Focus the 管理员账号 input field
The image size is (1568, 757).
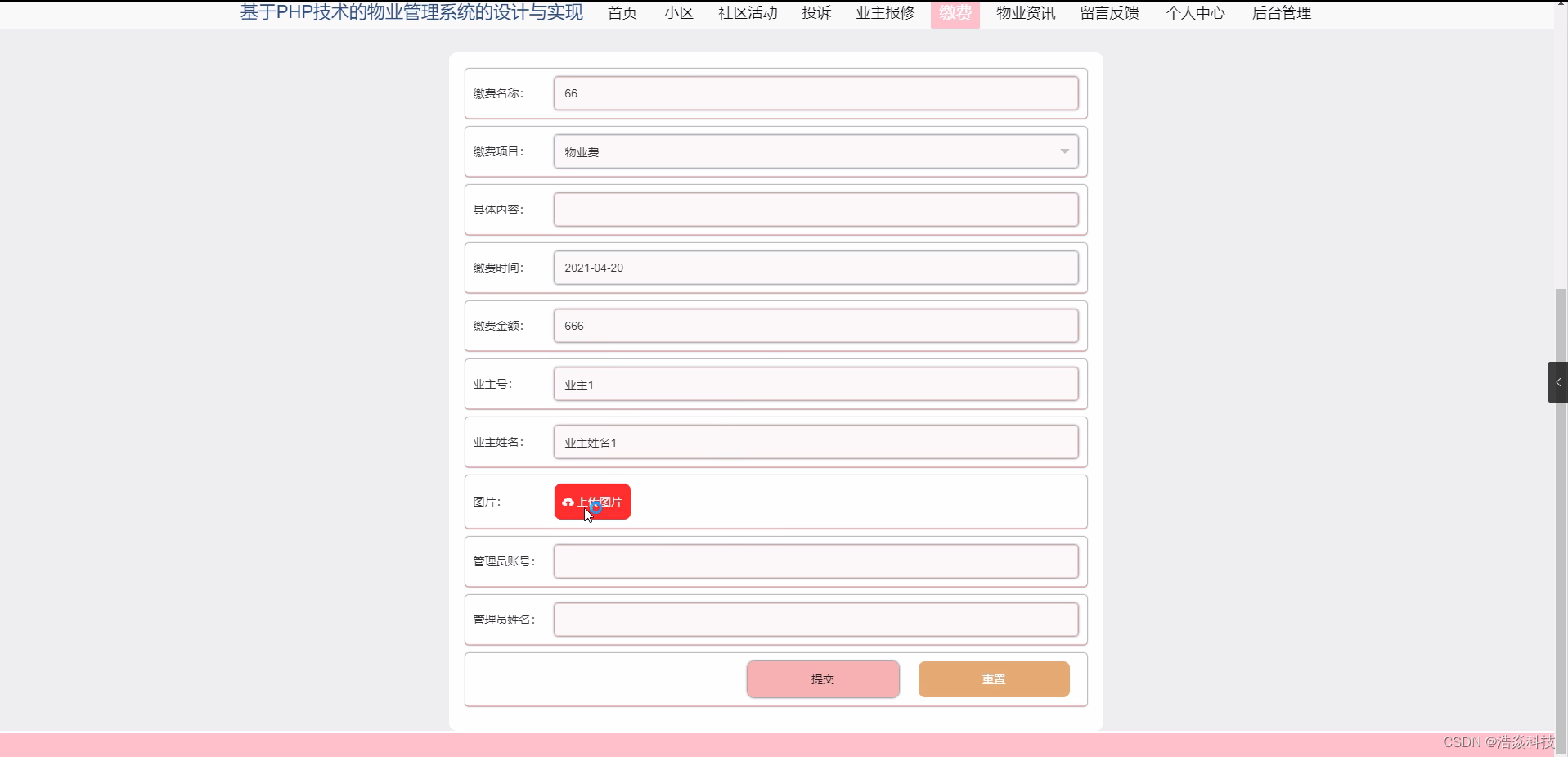coord(816,561)
